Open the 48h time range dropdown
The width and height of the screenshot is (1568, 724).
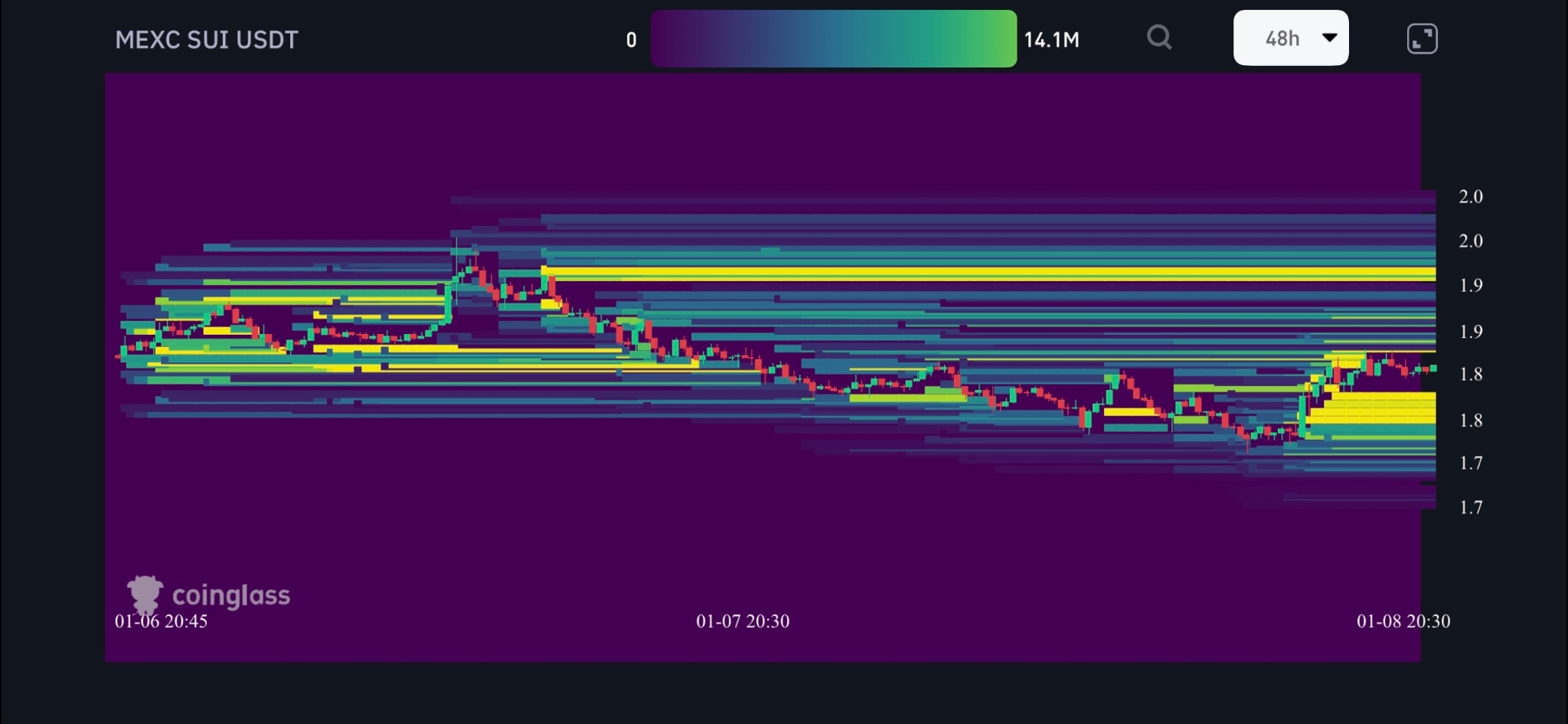pyautogui.click(x=1291, y=38)
